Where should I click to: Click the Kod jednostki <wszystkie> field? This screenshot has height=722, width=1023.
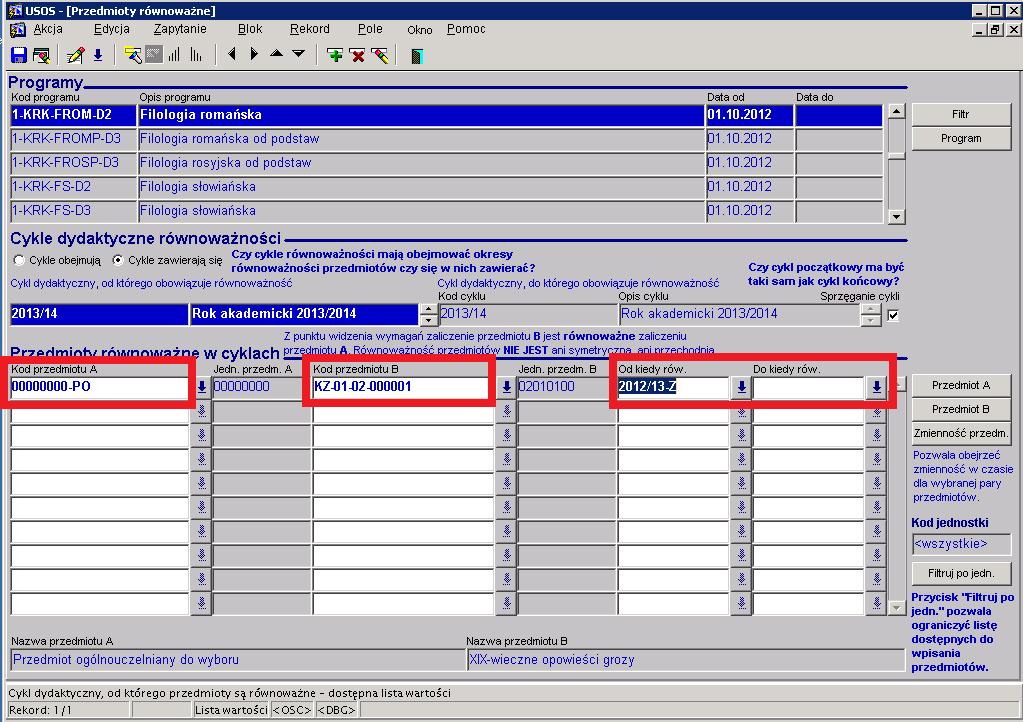pyautogui.click(x=961, y=544)
